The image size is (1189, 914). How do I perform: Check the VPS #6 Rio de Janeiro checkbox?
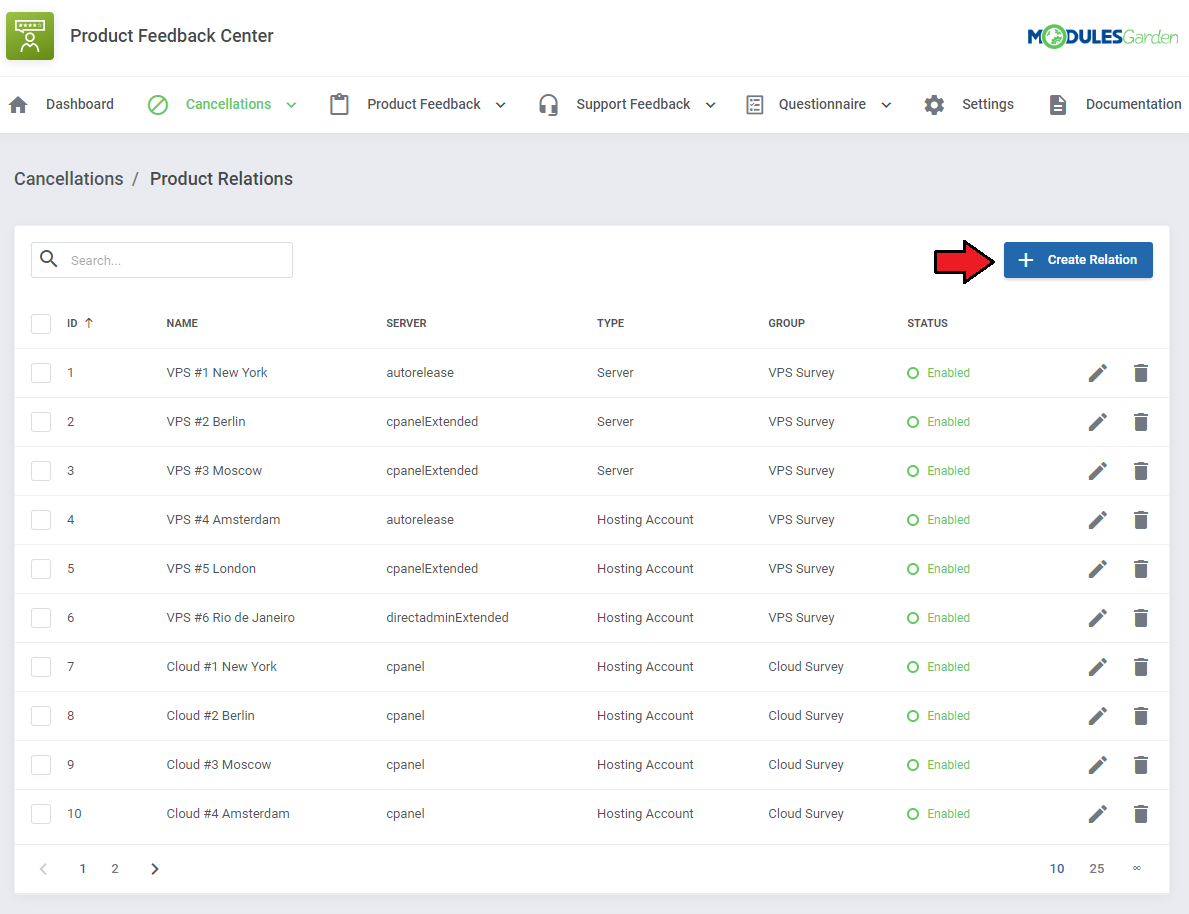coord(41,618)
